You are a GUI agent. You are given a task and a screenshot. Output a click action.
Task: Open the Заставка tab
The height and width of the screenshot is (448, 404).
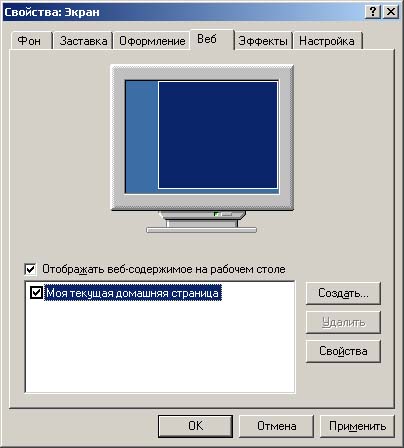(x=83, y=41)
